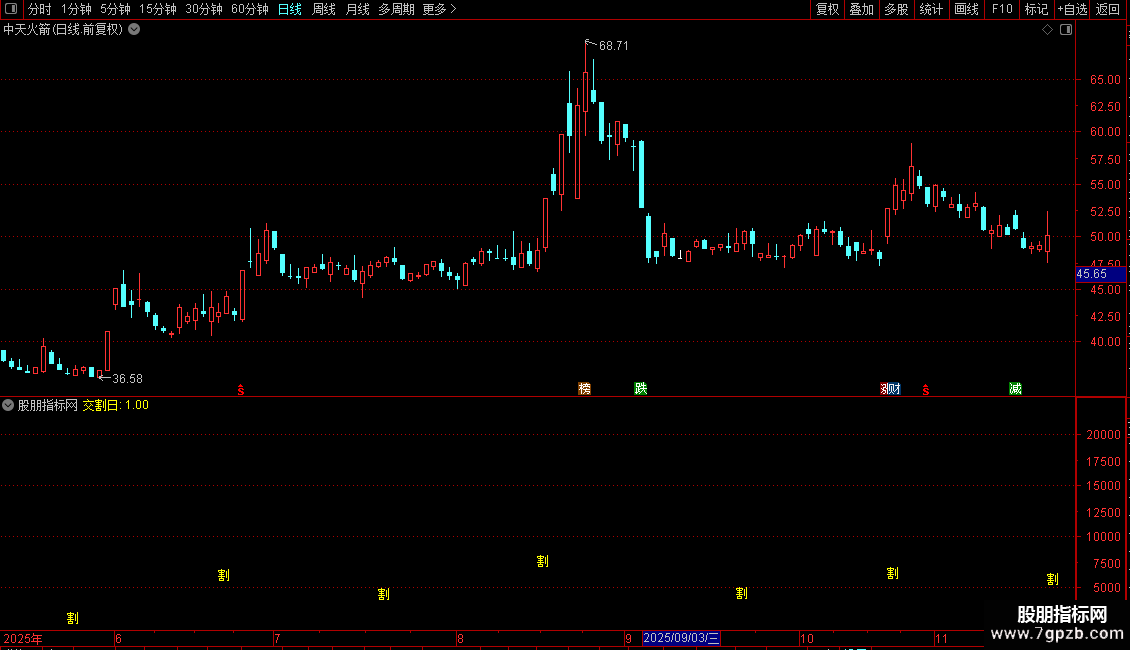This screenshot has width=1130, height=650.
Task: Select the 周线 weekly tab
Action: pos(324,9)
